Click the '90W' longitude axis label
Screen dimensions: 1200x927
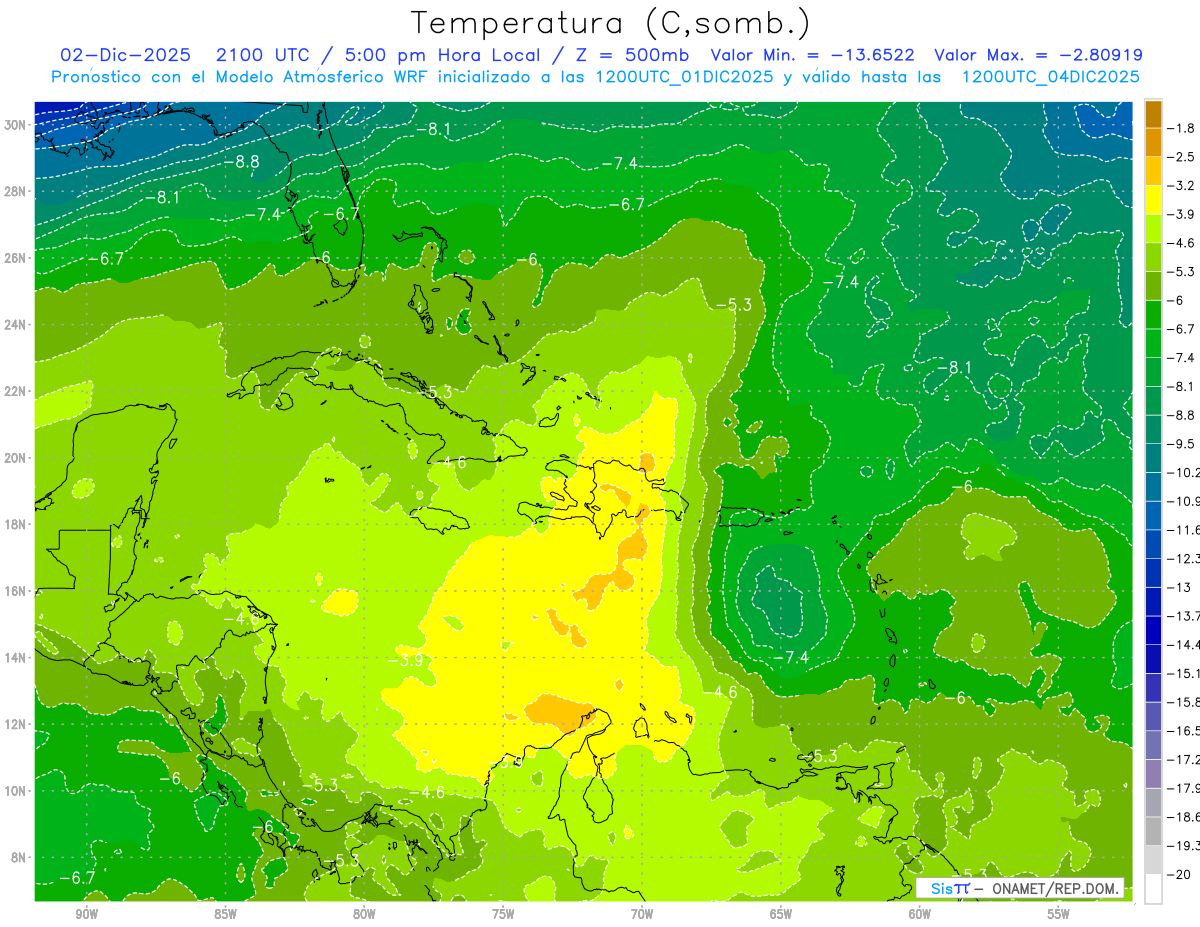pyautogui.click(x=86, y=914)
